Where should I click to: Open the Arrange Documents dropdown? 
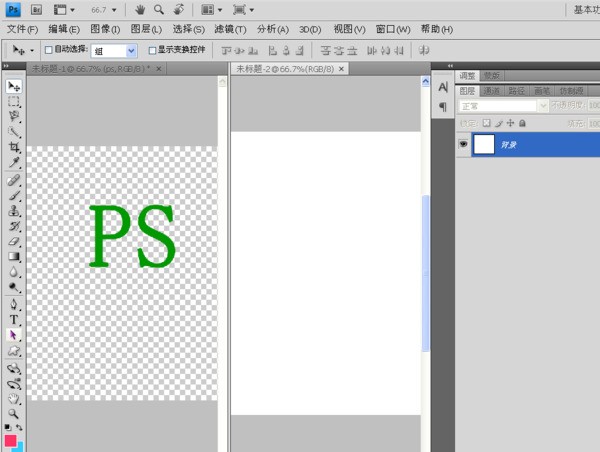(212, 10)
